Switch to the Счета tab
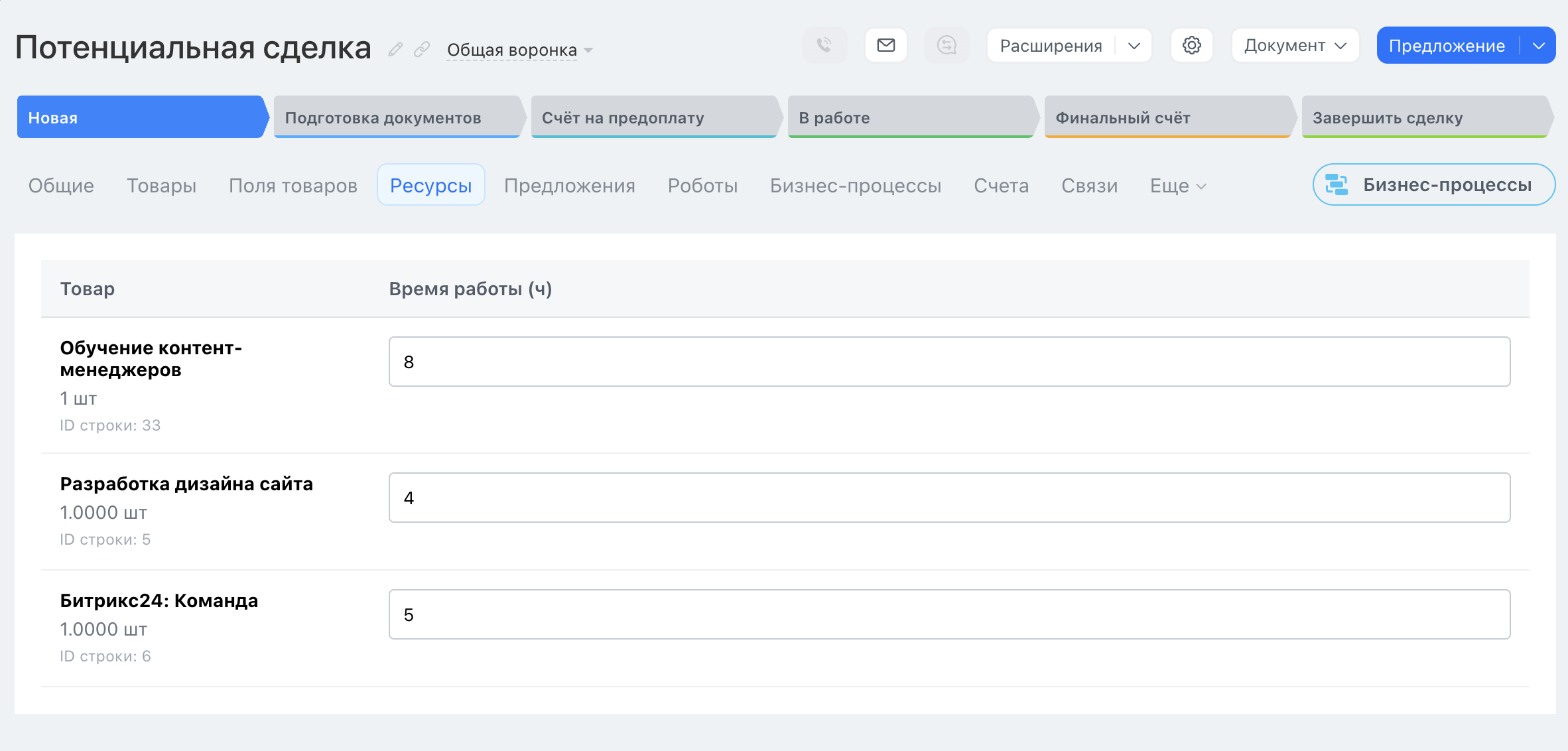1568x751 pixels. click(x=1001, y=186)
